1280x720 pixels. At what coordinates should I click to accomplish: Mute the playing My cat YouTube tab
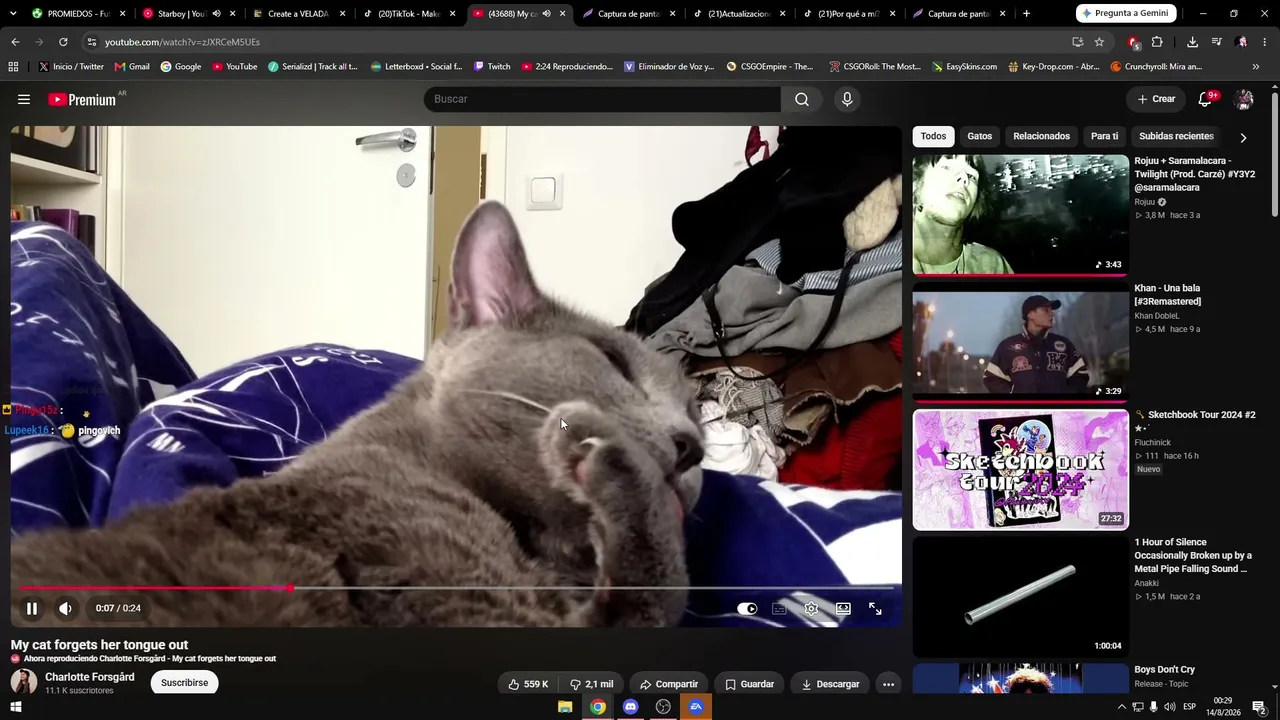pyautogui.click(x=546, y=14)
